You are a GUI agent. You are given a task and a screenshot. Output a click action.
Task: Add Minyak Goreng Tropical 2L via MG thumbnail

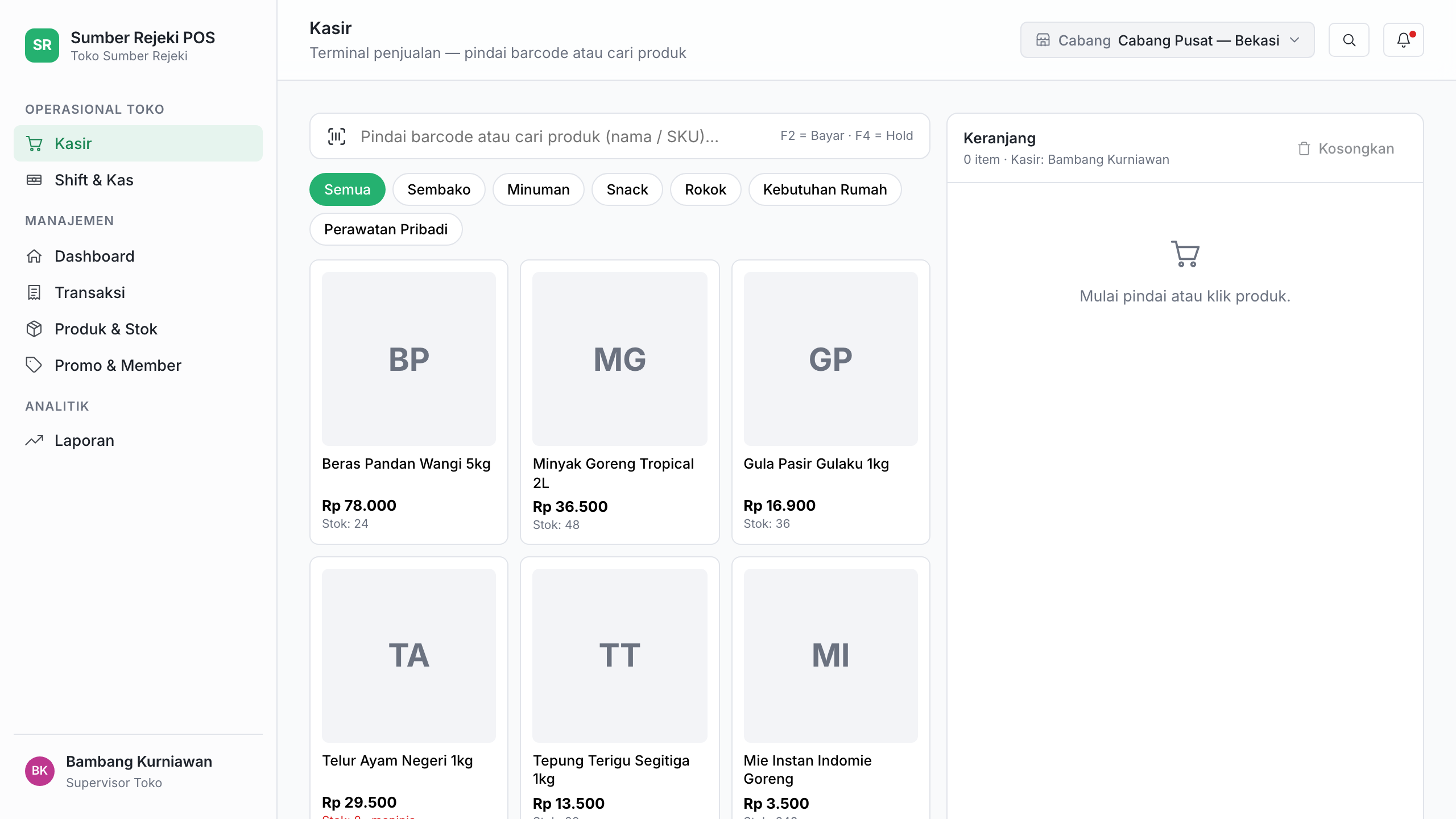(x=620, y=359)
